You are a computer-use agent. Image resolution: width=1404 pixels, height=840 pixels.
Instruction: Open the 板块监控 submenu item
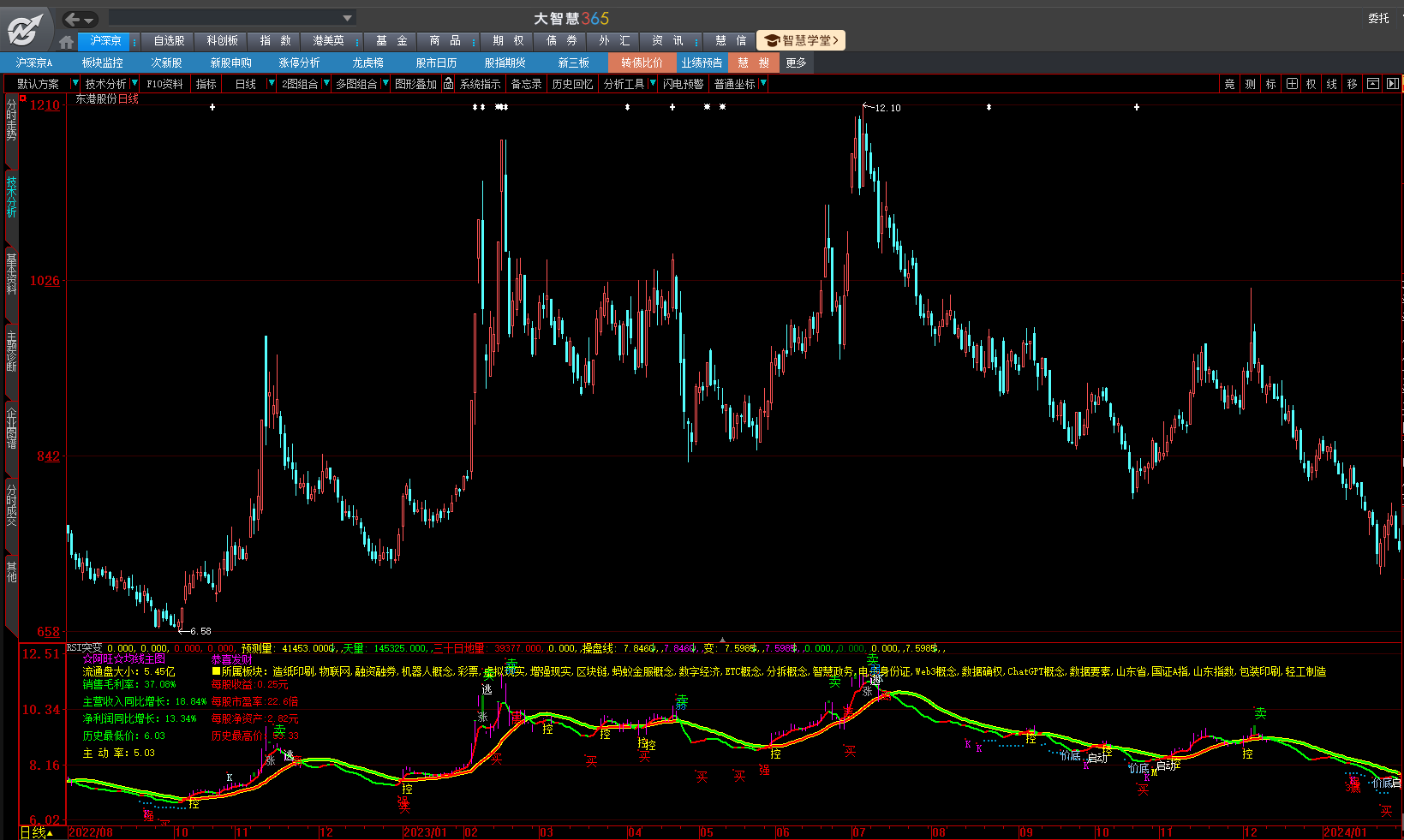pyautogui.click(x=103, y=63)
